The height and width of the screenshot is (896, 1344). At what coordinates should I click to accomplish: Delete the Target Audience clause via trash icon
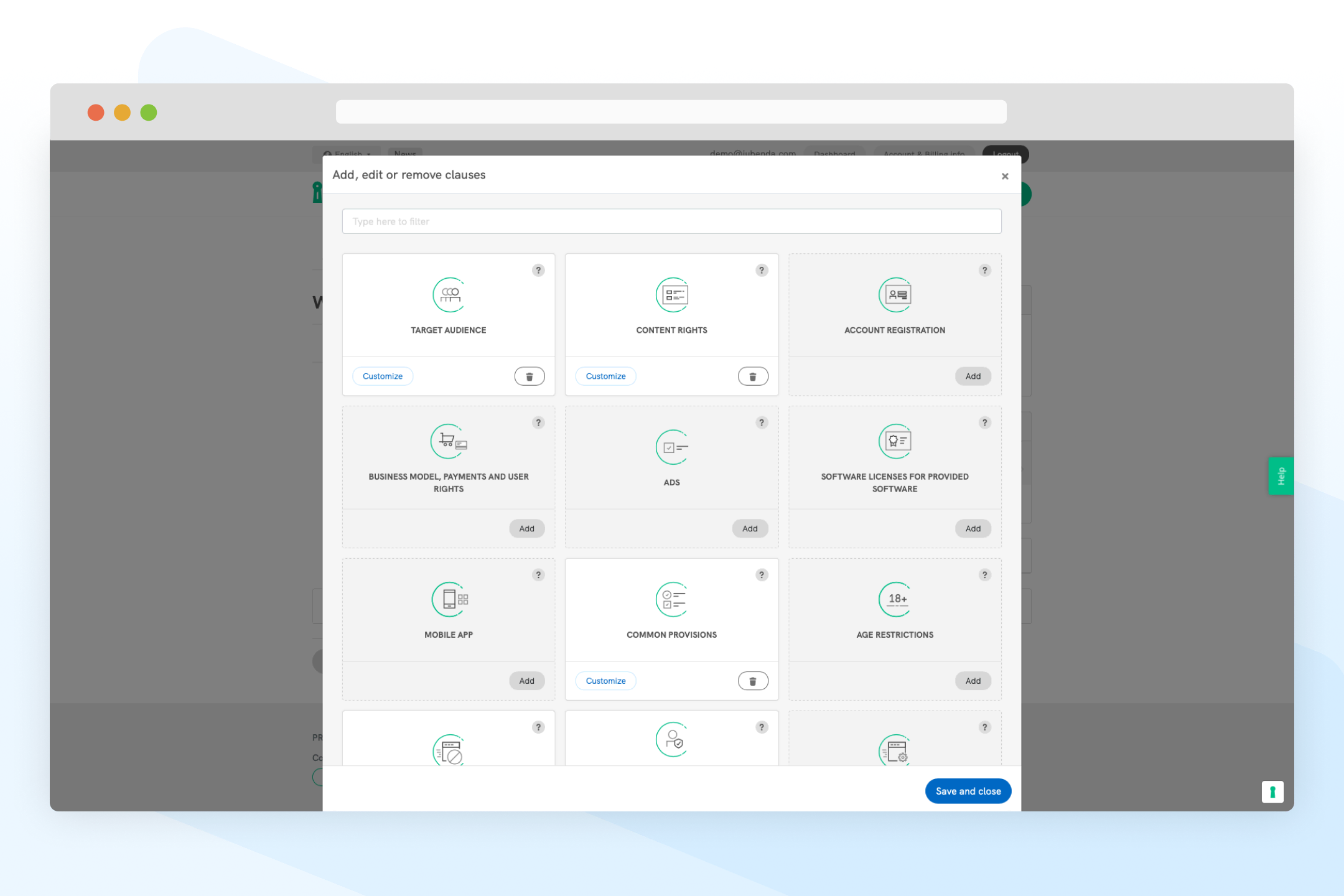tap(529, 376)
